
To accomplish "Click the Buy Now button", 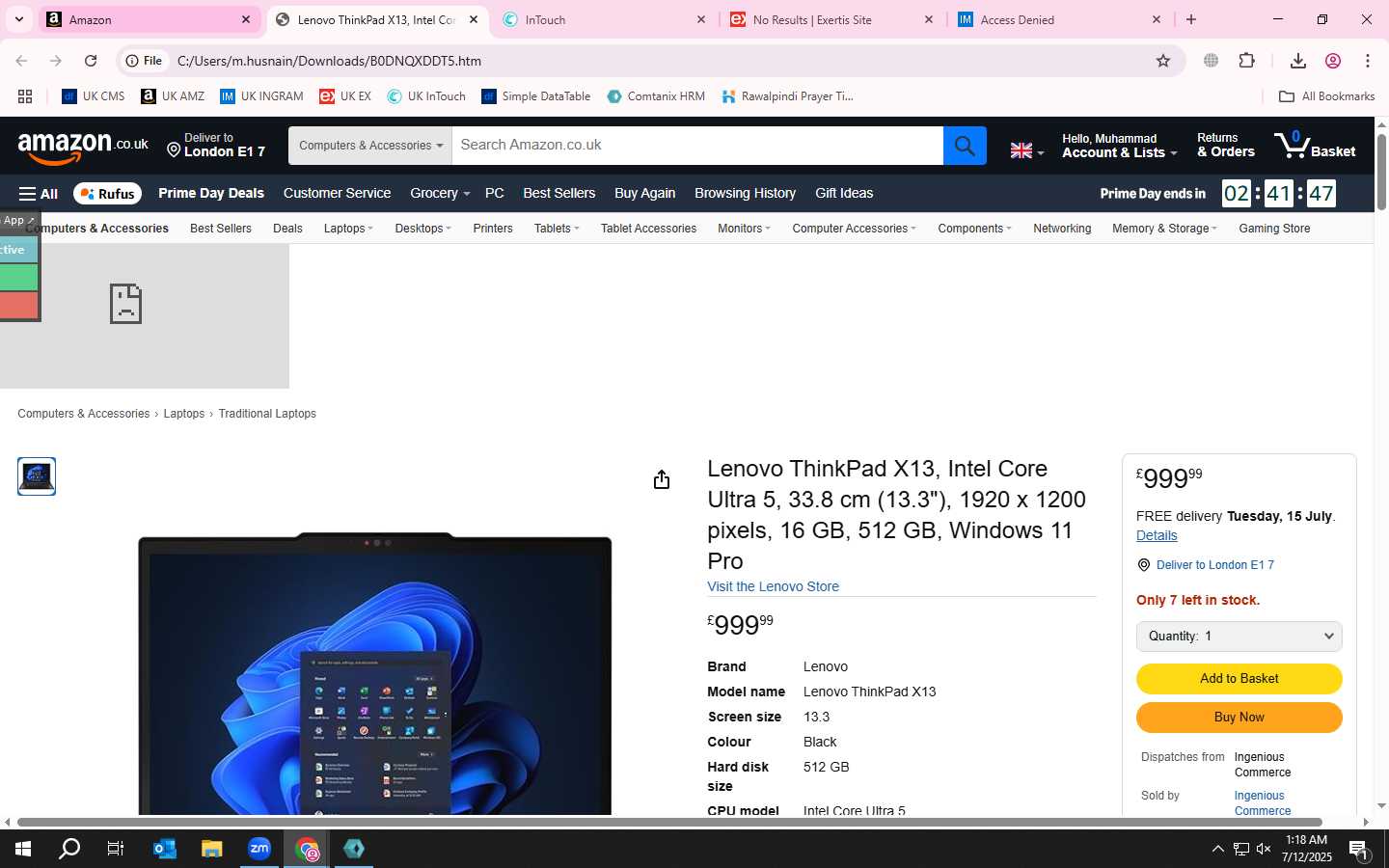I will point(1239,718).
